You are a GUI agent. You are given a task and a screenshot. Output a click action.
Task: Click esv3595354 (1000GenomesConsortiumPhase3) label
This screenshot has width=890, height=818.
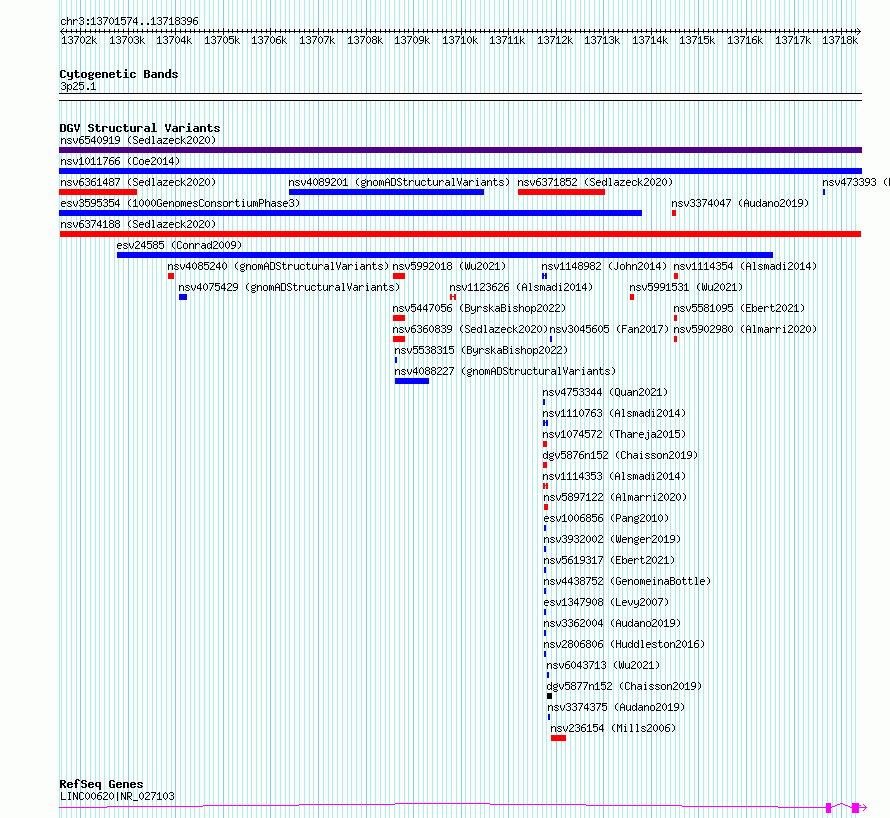180,203
